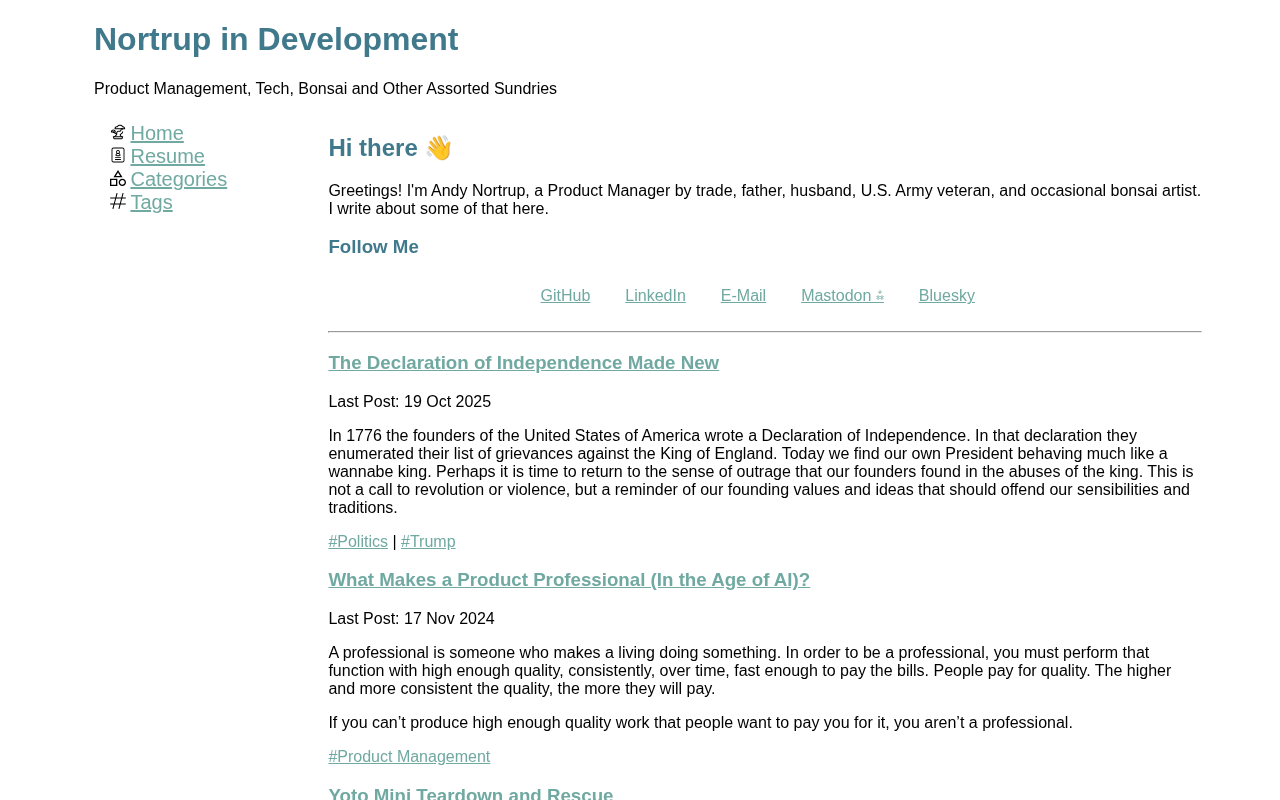Viewport: 1280px width, 800px height.
Task: Browse the Categories page
Action: click(x=179, y=179)
